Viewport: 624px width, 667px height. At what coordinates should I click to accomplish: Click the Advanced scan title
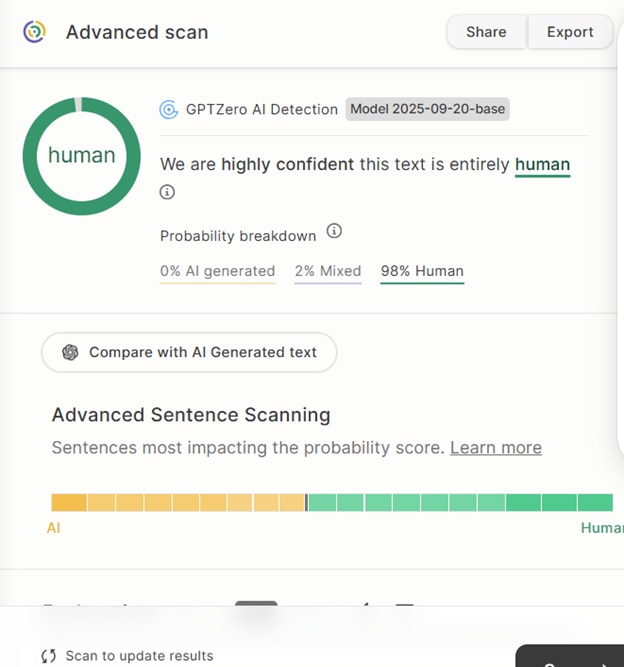coord(137,32)
